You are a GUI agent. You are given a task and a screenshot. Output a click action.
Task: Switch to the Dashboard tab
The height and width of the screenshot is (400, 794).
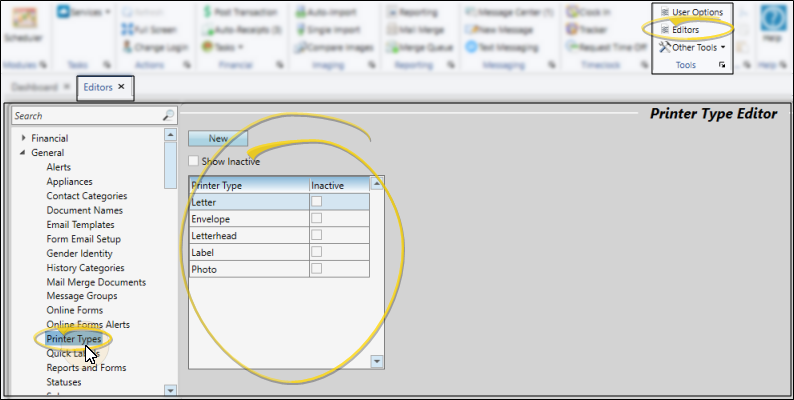tap(33, 87)
